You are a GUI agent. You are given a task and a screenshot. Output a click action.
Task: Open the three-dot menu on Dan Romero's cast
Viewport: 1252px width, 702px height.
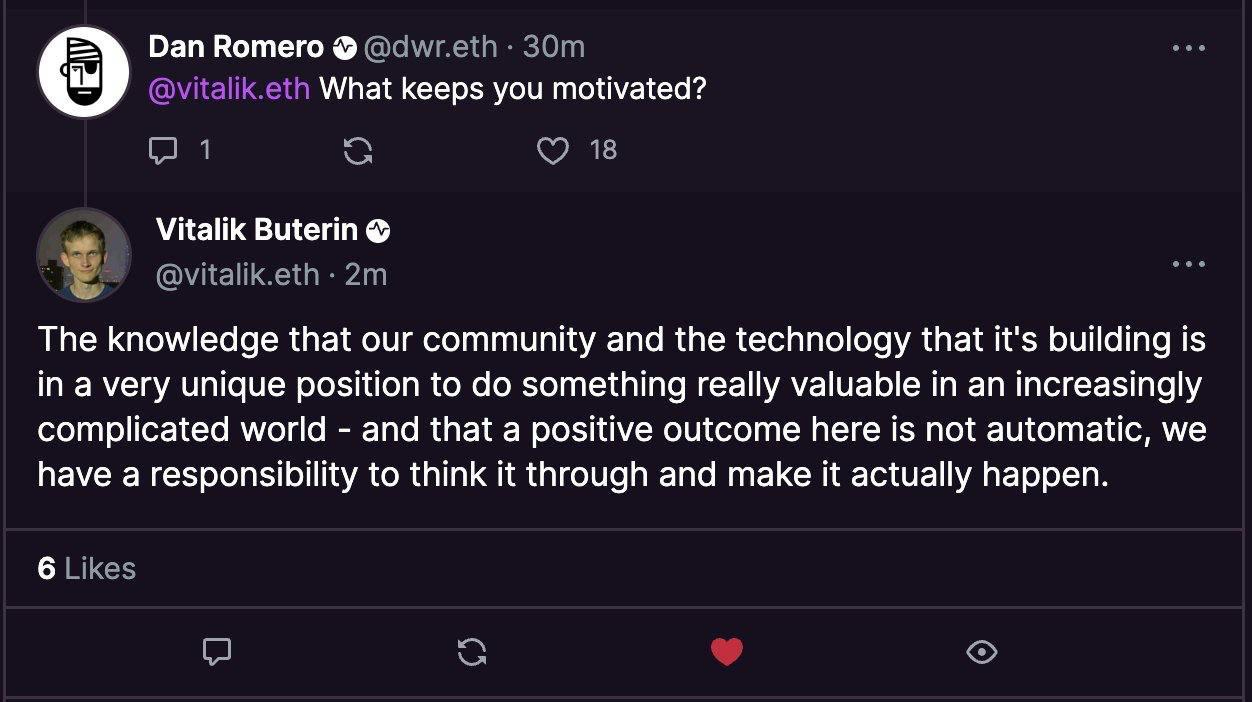point(1188,47)
